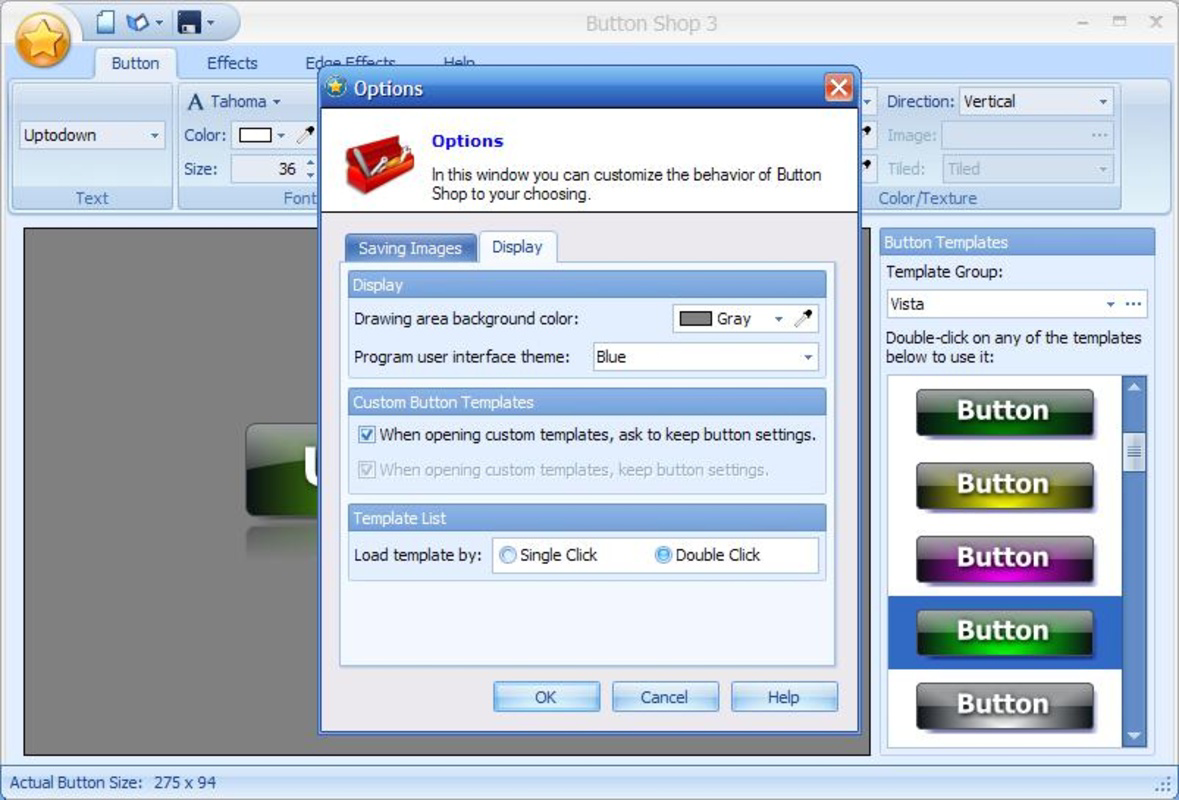Click OK in the Options dialog
This screenshot has width=1179, height=800.
(x=546, y=697)
